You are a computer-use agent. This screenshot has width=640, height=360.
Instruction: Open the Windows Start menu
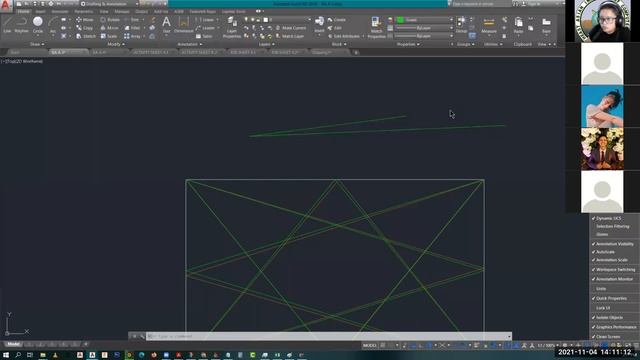pyautogui.click(x=6, y=355)
